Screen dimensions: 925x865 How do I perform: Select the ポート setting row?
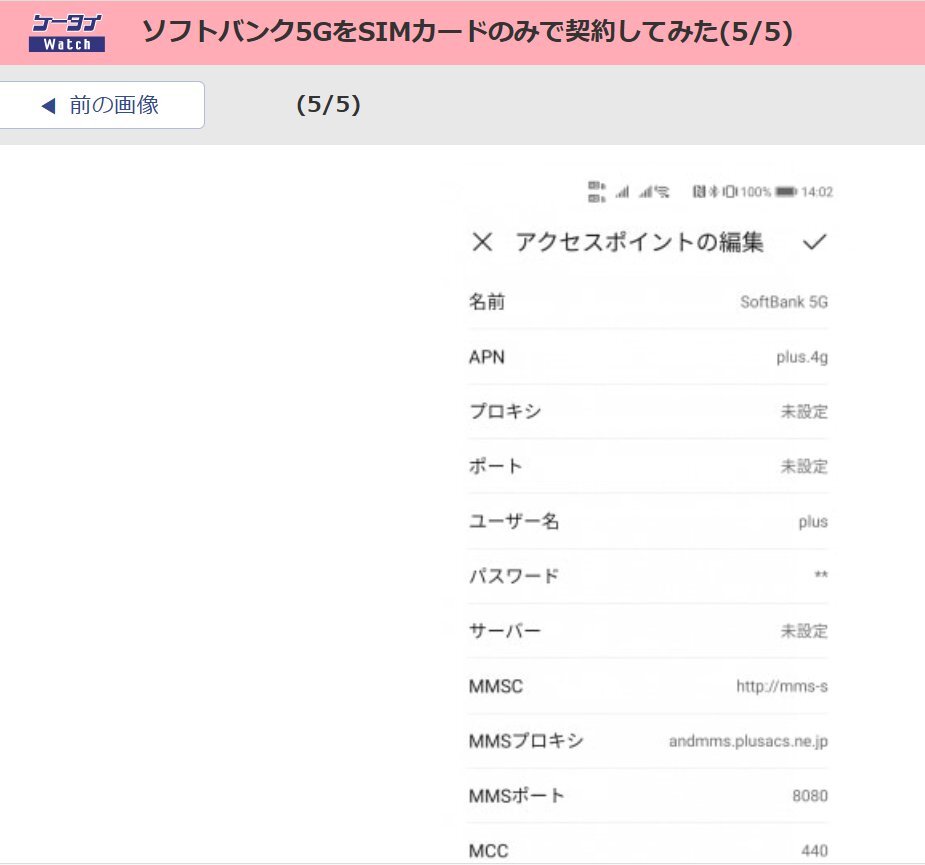[x=648, y=467]
